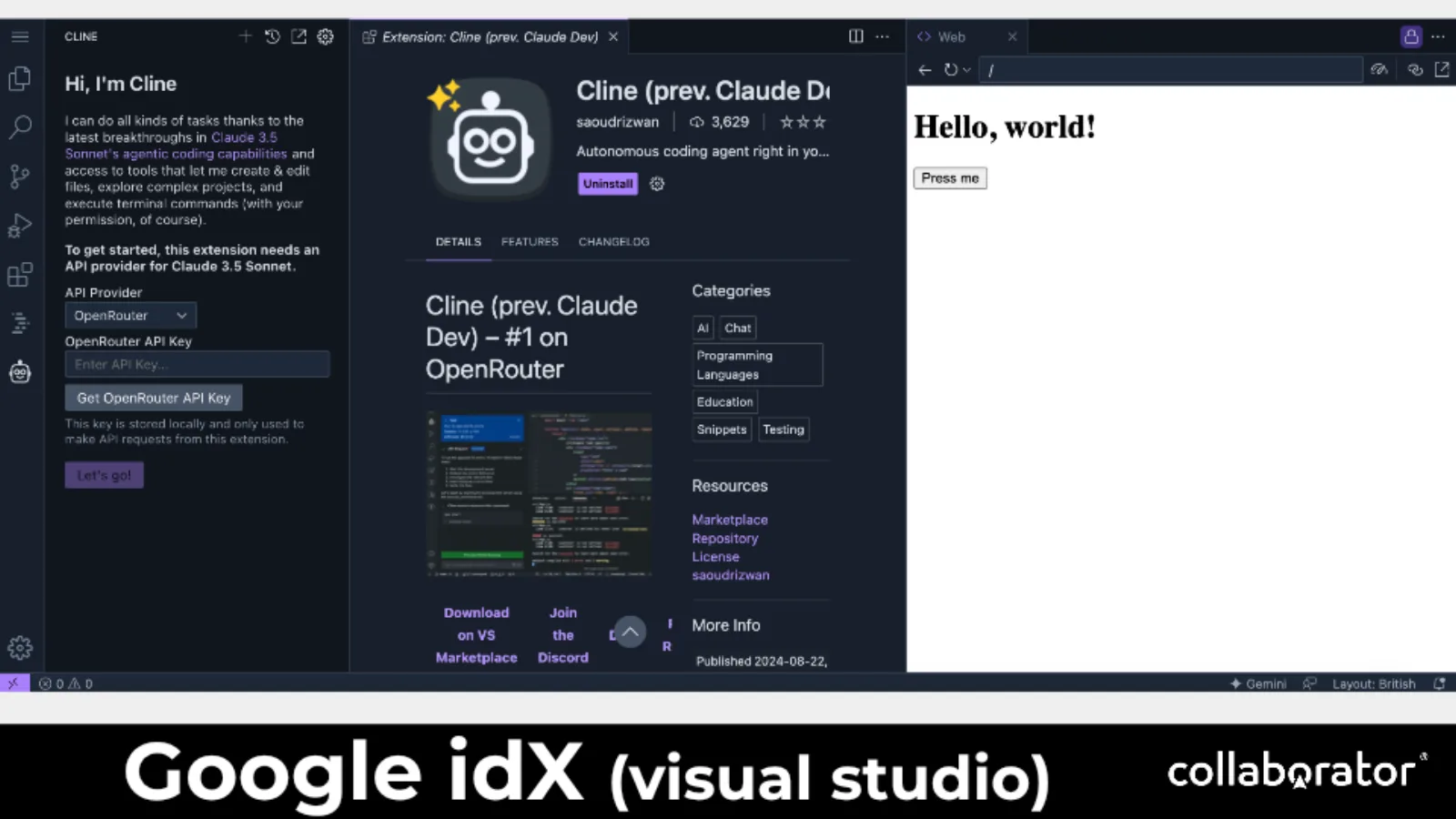Select the Snippets category tag

click(722, 430)
